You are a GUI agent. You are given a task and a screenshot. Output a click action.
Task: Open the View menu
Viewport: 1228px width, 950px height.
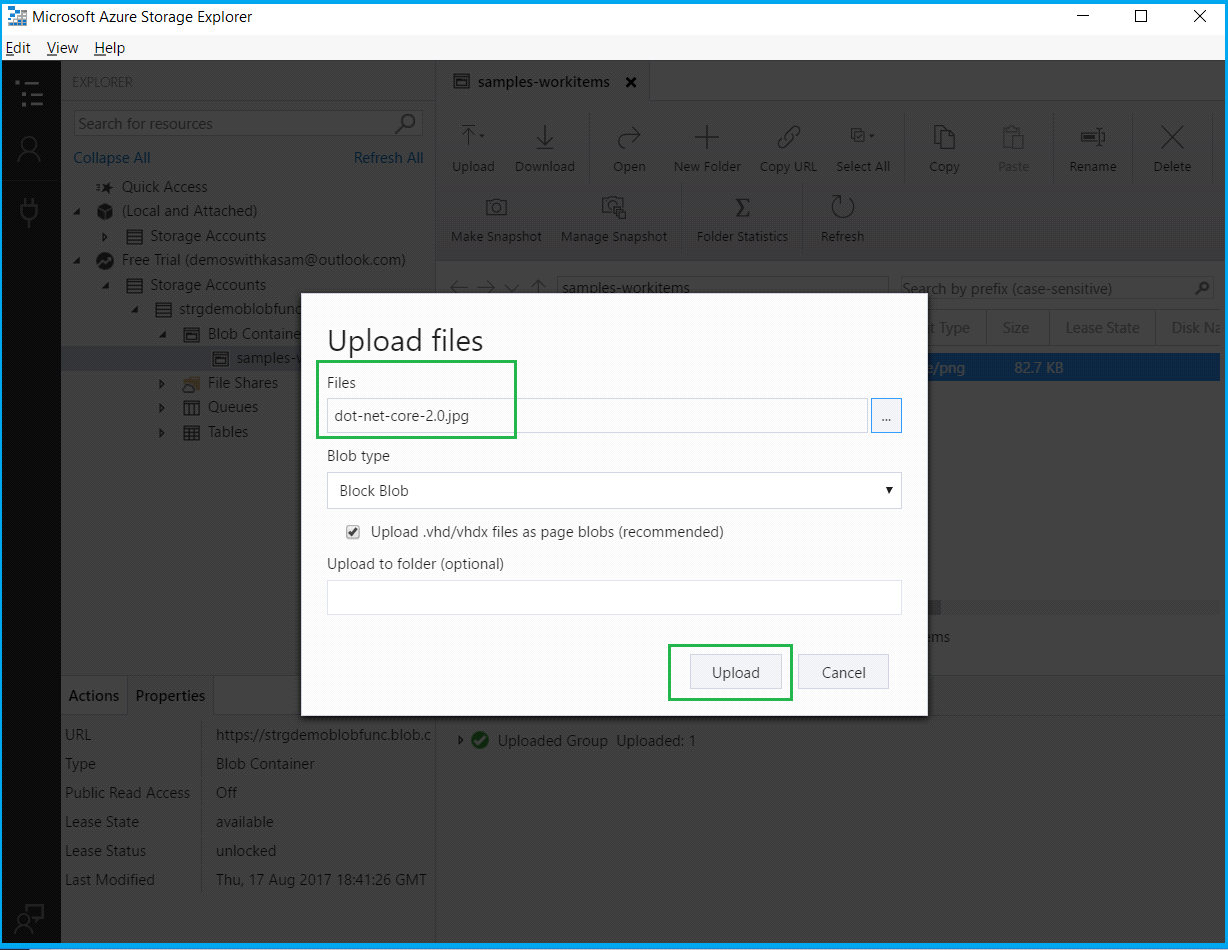coord(62,48)
